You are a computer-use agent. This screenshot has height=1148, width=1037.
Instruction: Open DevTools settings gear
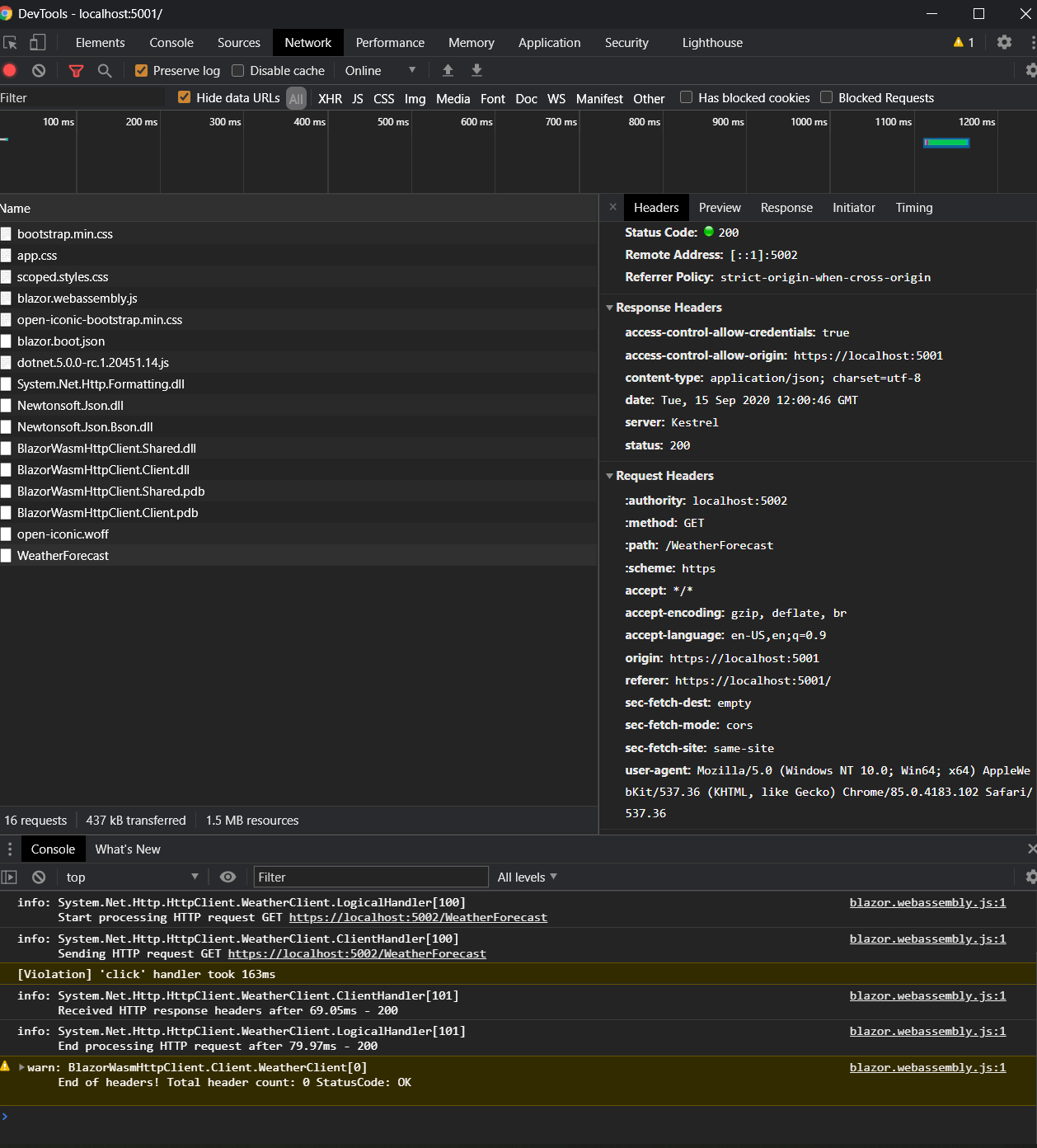(1004, 42)
